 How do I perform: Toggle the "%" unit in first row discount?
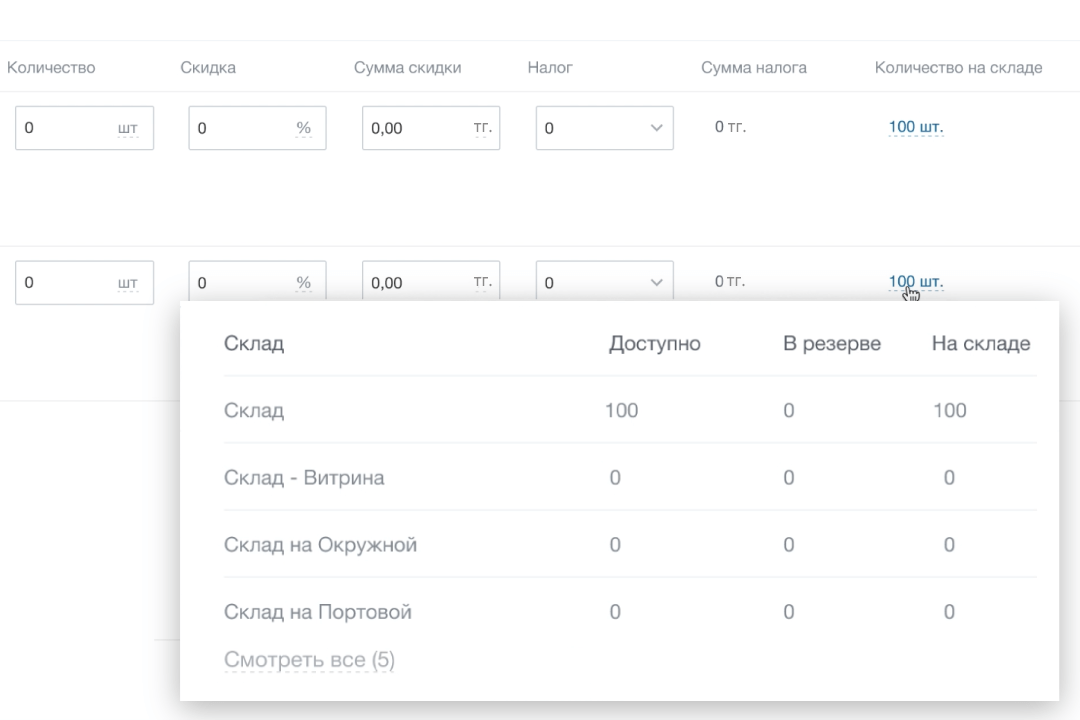pyautogui.click(x=303, y=129)
